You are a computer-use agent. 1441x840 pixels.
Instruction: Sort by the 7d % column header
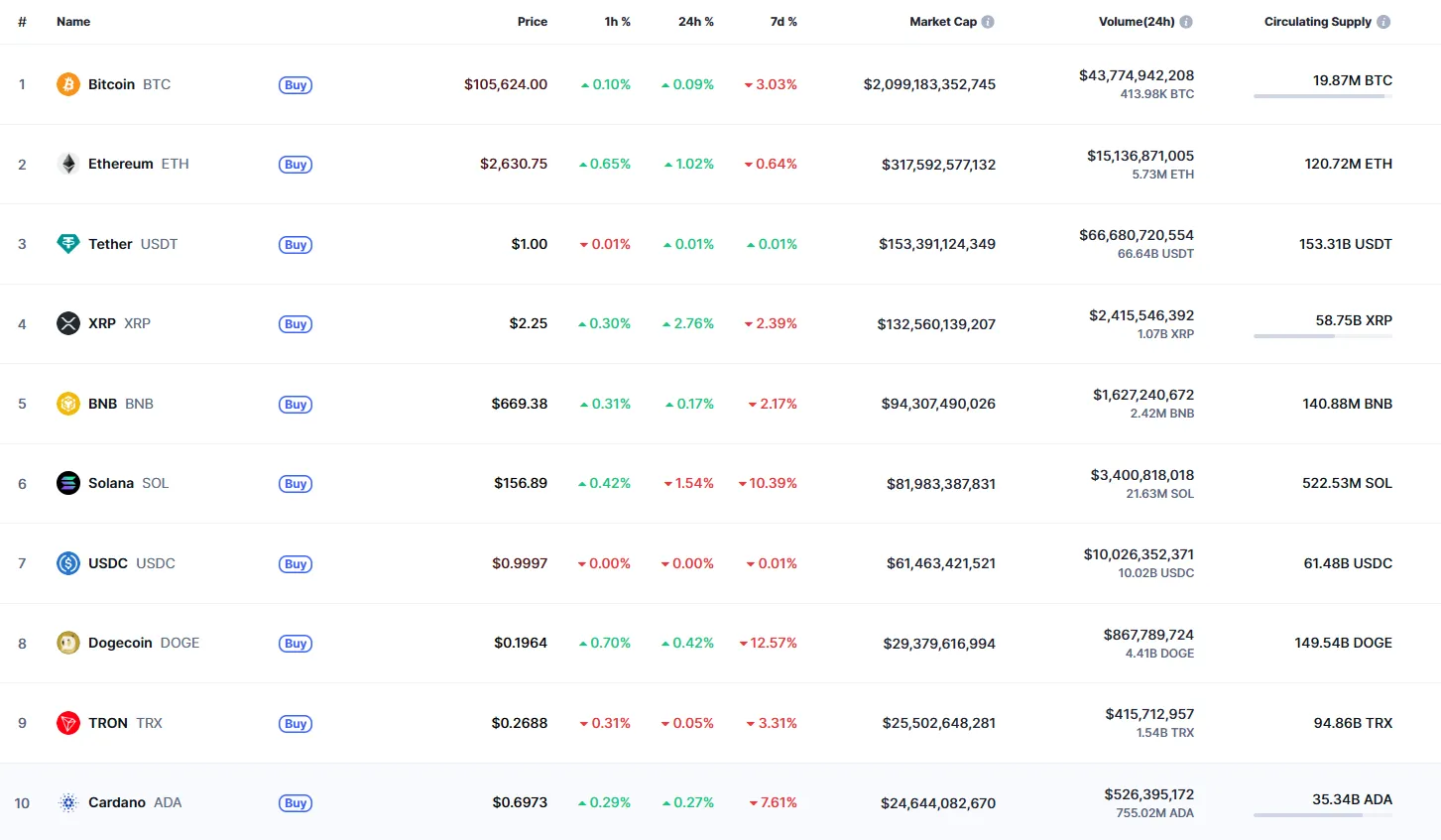783,22
